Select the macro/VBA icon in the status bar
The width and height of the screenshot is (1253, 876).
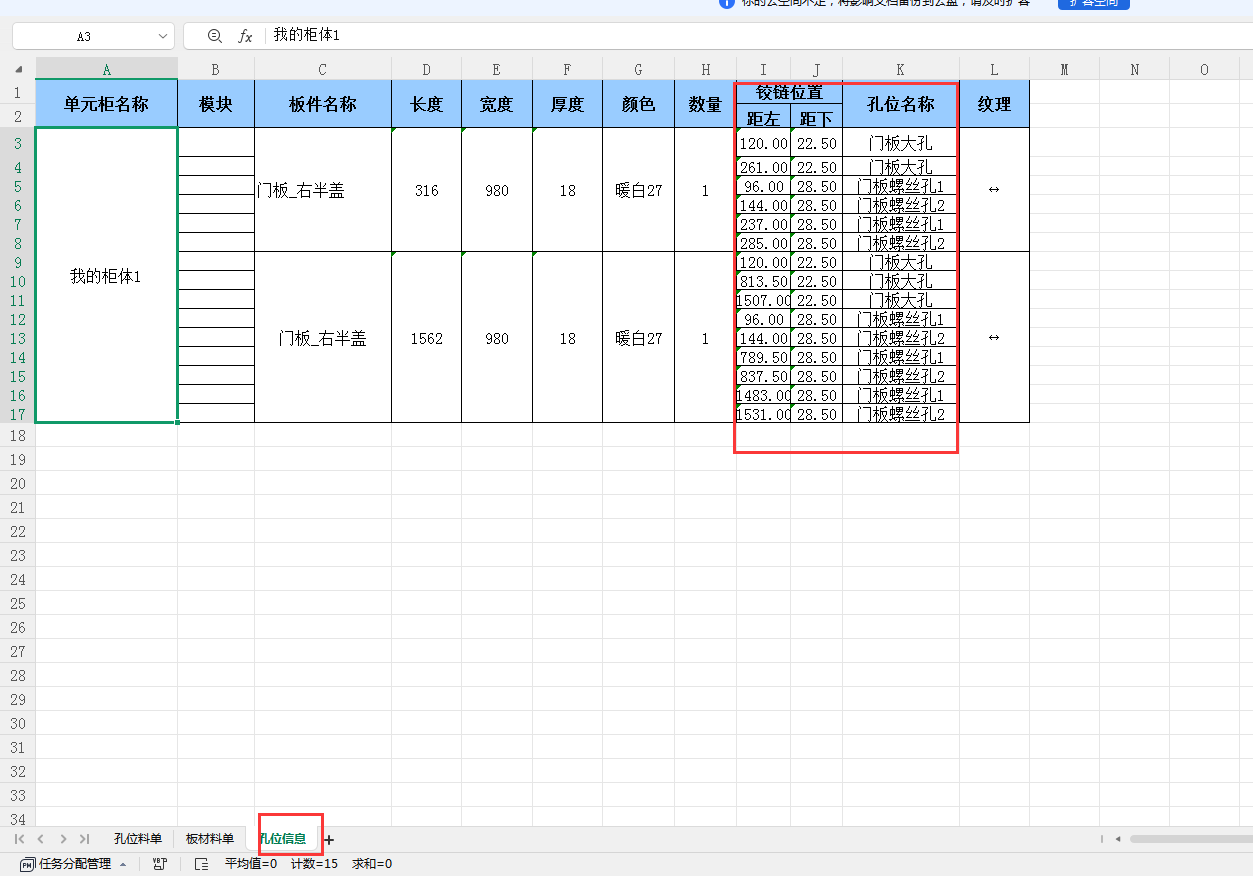pyautogui.click(x=159, y=863)
